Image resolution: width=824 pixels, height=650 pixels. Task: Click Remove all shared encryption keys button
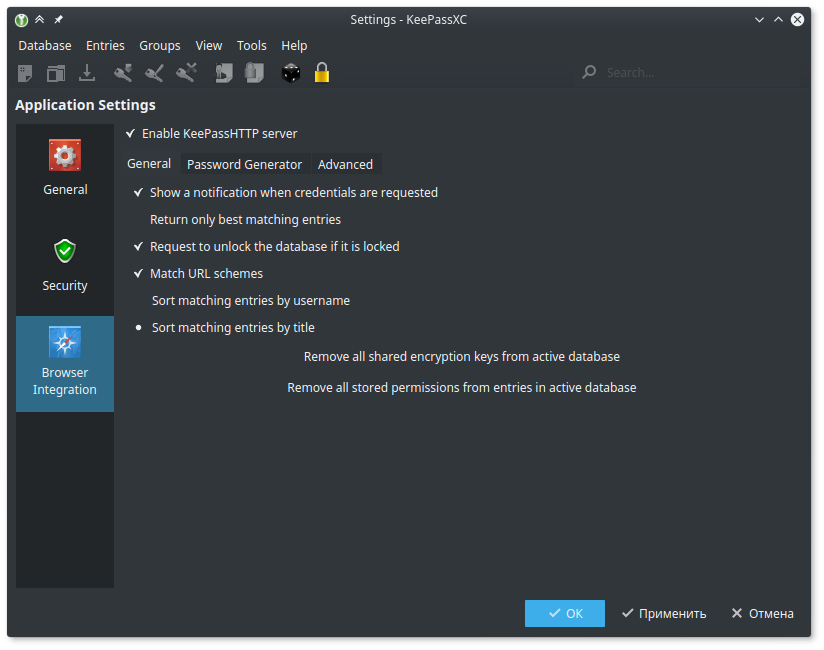461,356
